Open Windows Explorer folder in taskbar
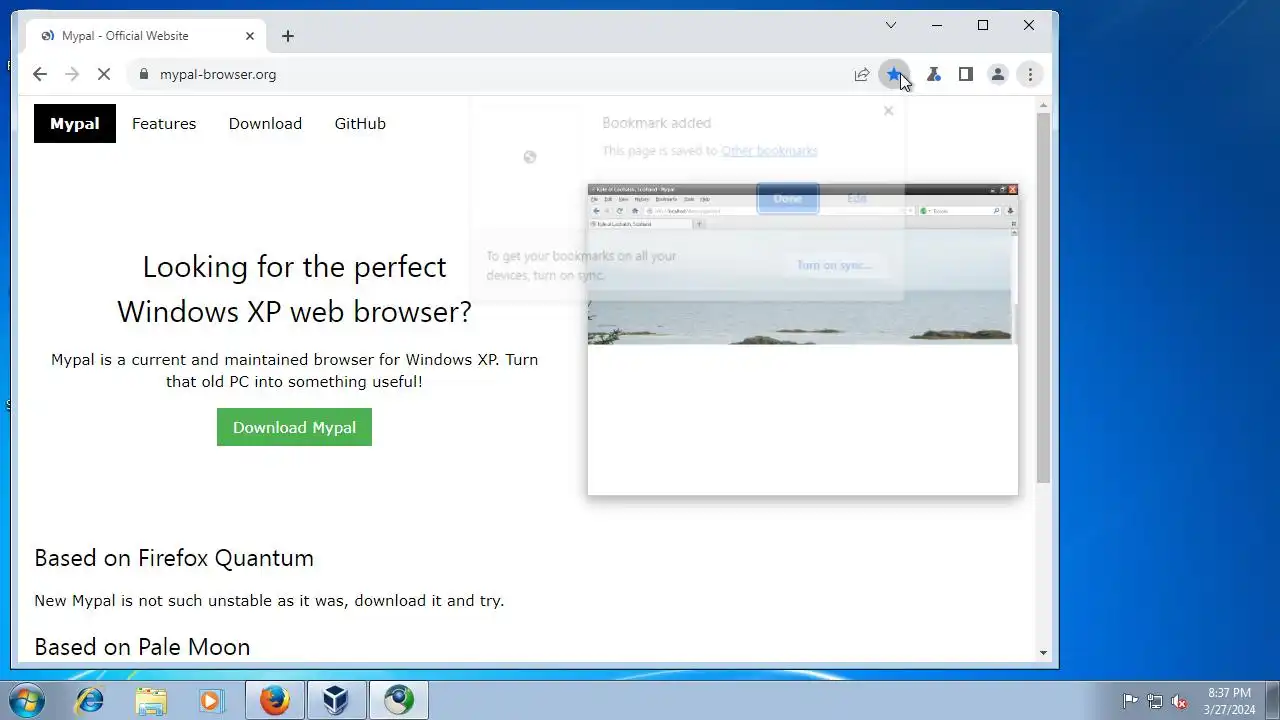This screenshot has height=720, width=1280. pos(151,701)
